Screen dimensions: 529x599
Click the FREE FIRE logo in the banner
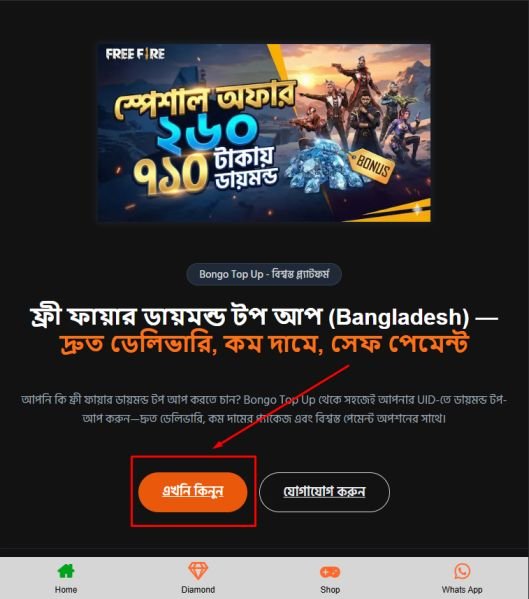pyautogui.click(x=135, y=54)
